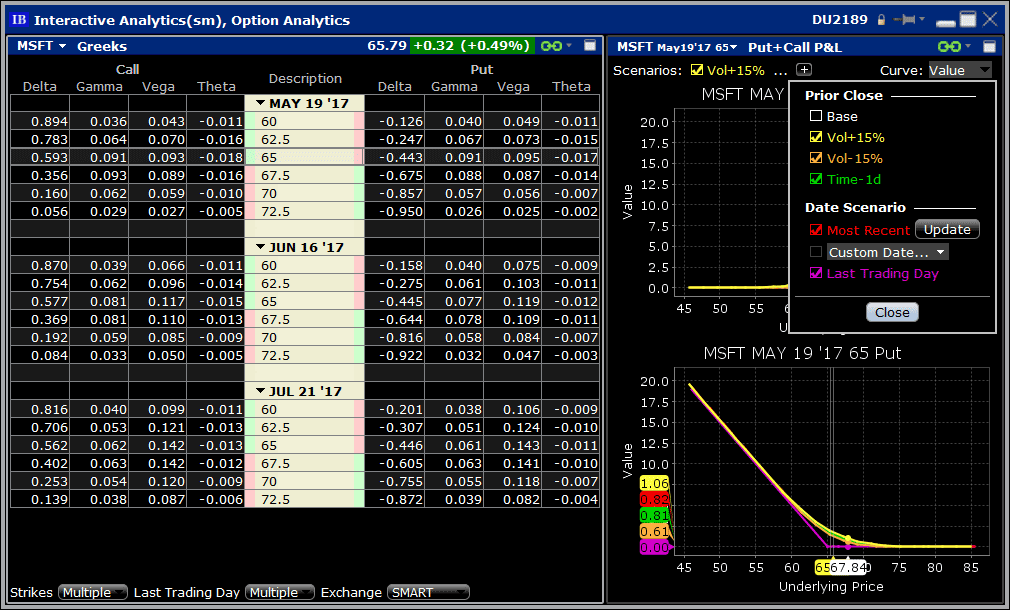
Task: Select the 70 strike under JUN 16 '17
Action: (x=305, y=338)
